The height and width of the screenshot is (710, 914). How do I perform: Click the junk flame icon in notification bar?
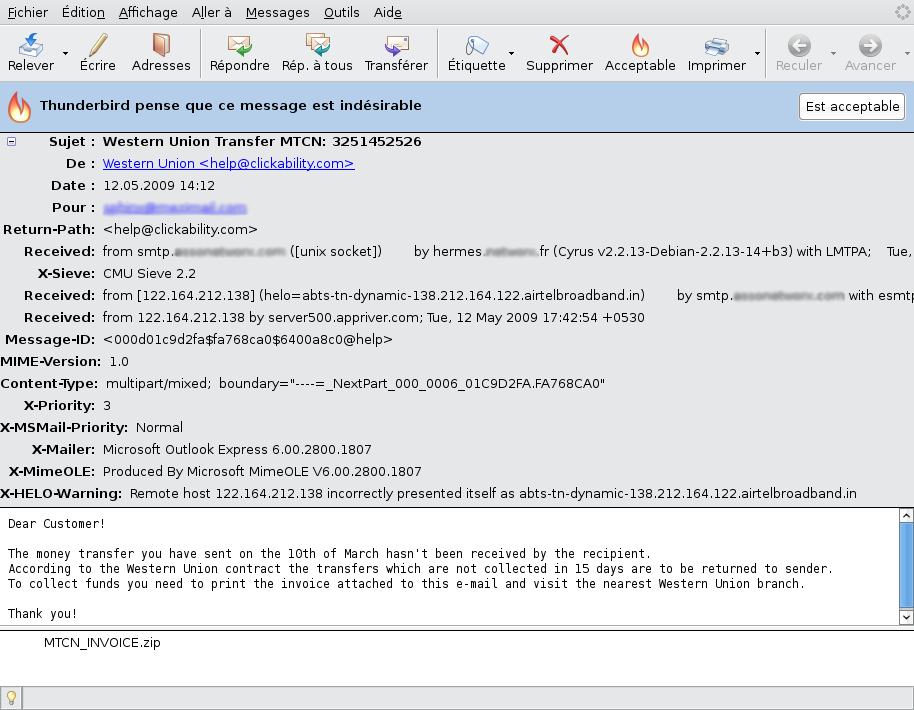19,107
